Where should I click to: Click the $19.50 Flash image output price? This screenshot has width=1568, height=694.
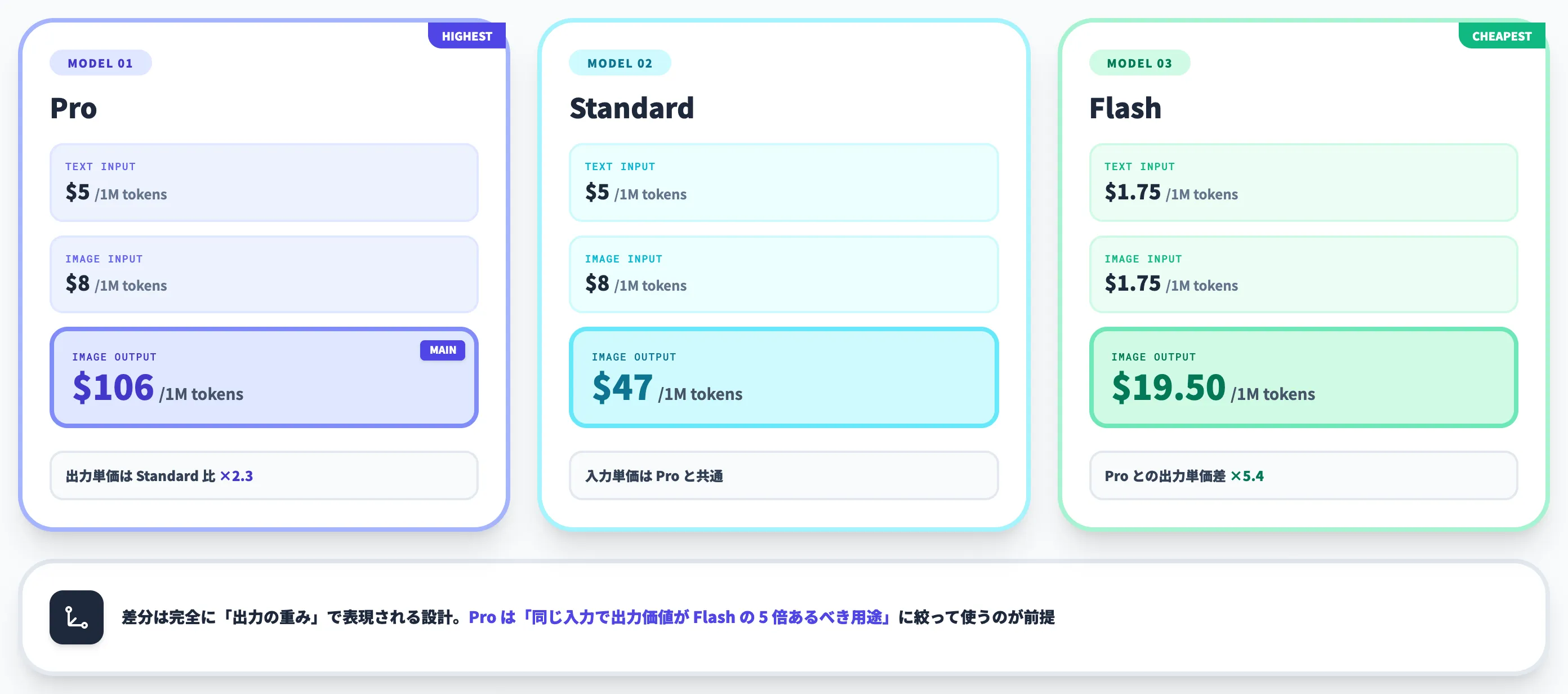click(1168, 387)
